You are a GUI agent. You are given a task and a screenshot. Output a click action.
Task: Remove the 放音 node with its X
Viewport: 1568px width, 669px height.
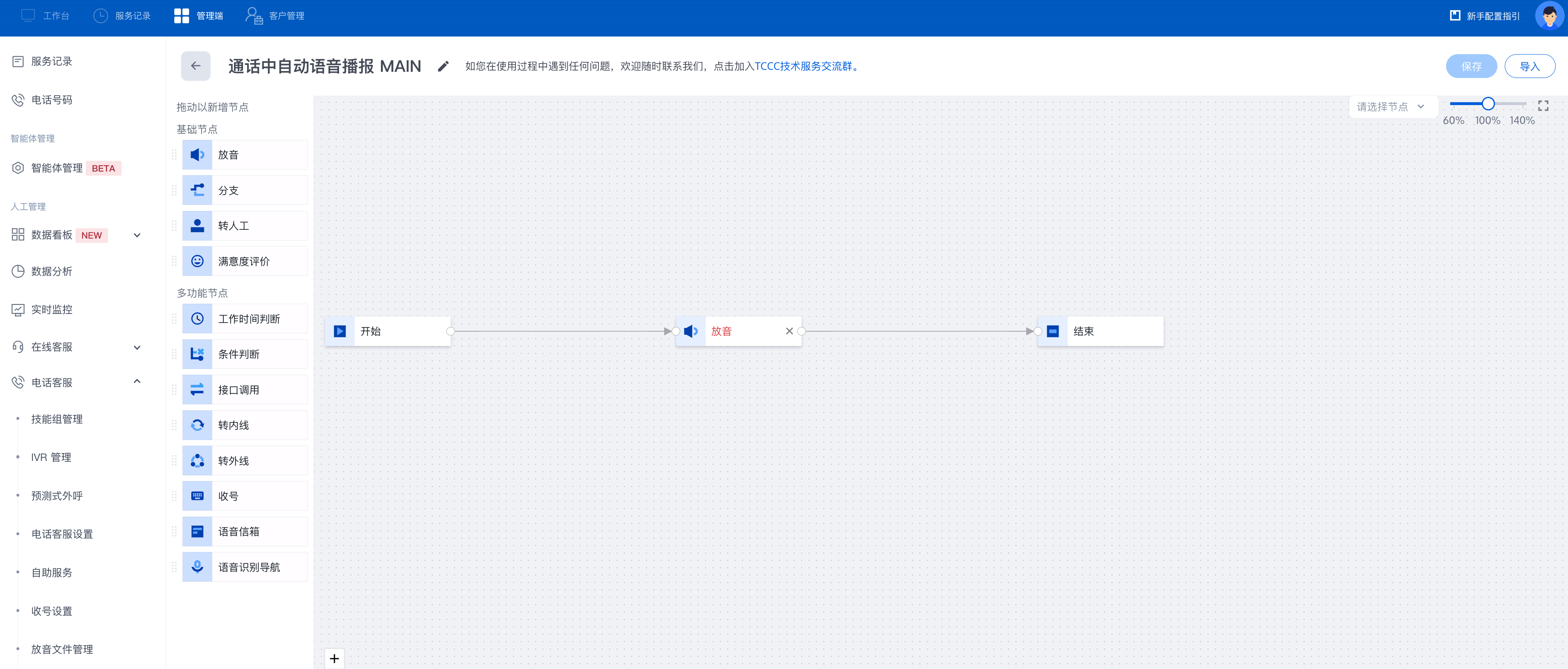tap(789, 331)
